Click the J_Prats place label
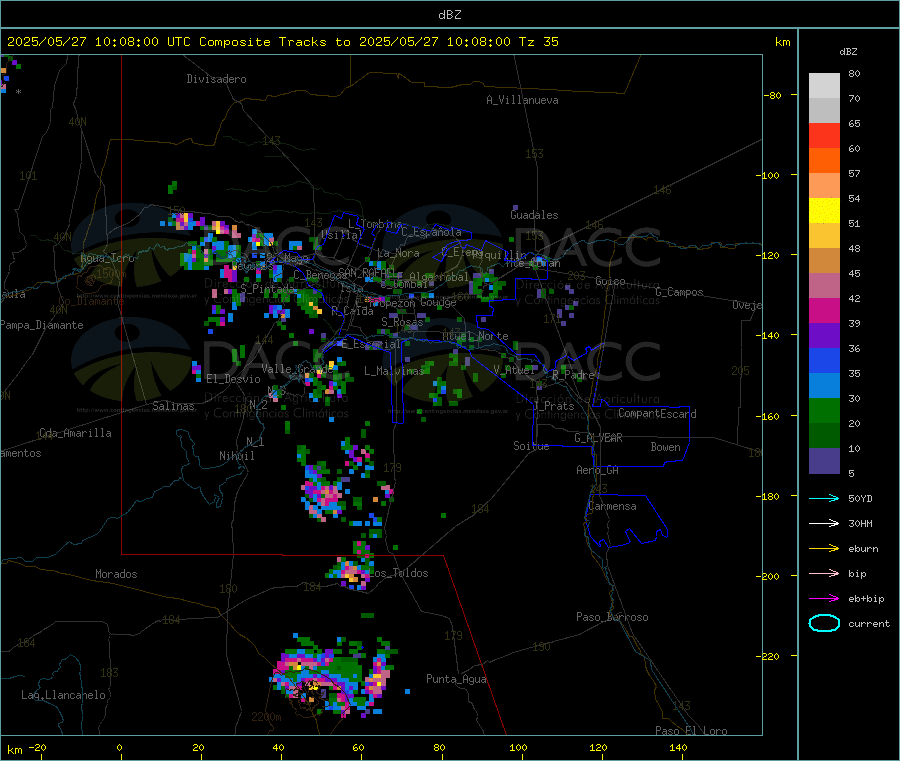Image resolution: width=900 pixels, height=761 pixels. click(553, 406)
